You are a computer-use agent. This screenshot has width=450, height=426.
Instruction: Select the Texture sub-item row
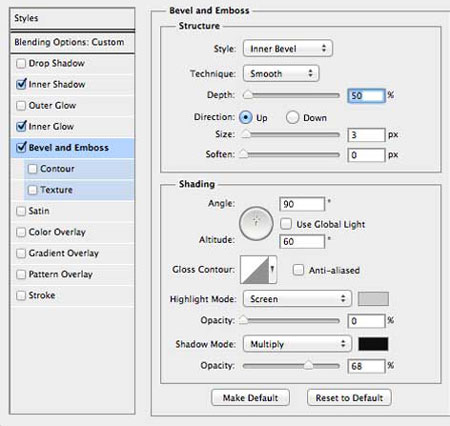click(79, 190)
